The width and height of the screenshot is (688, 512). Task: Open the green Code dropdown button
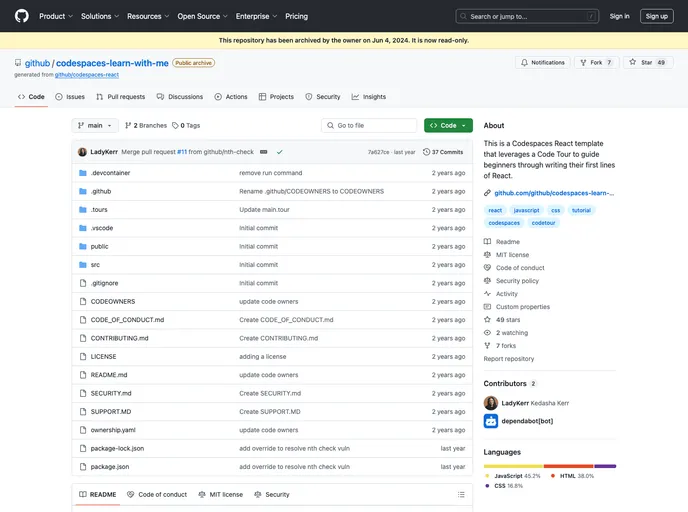tap(448, 125)
